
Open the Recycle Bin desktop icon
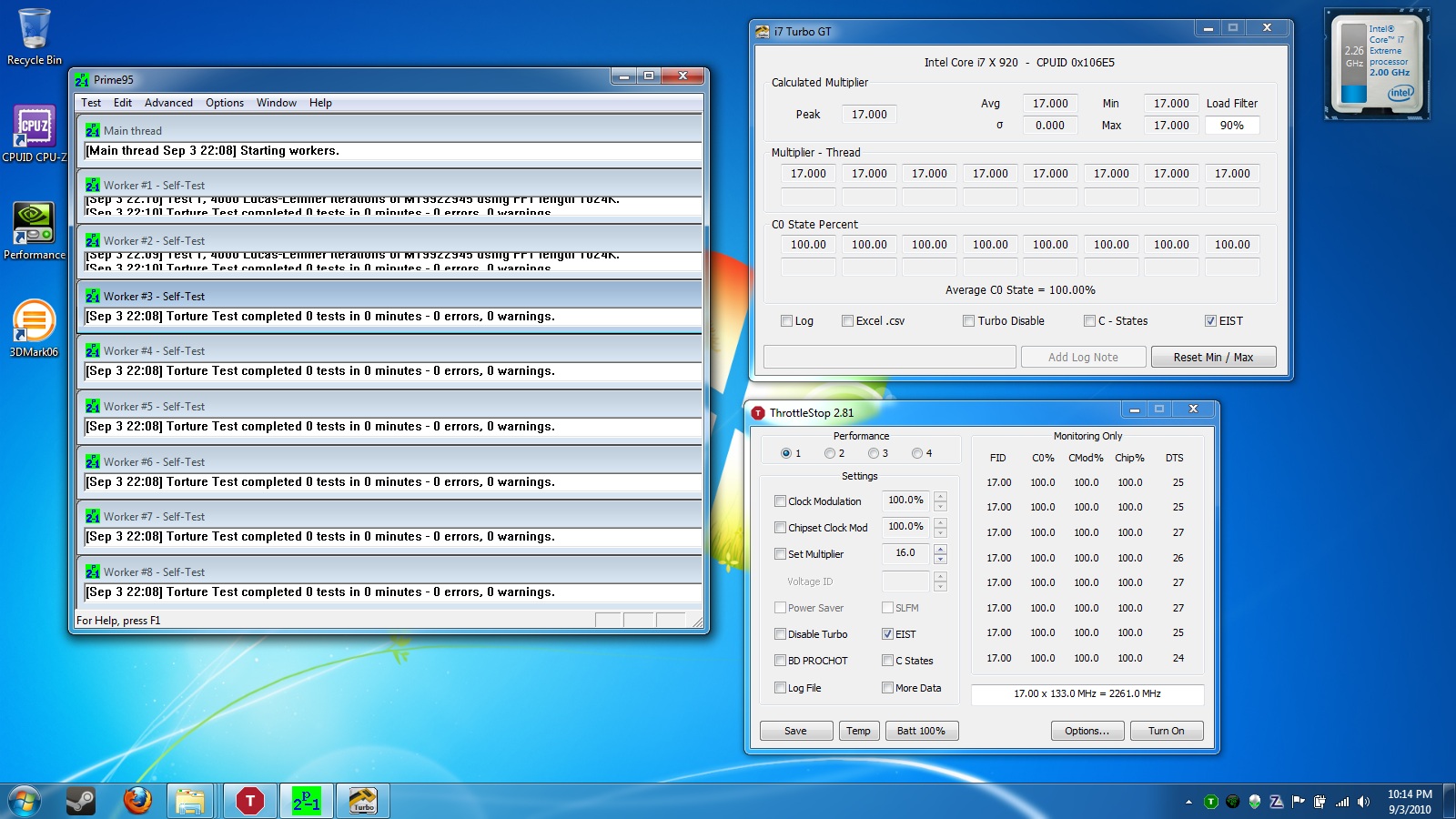tap(35, 36)
